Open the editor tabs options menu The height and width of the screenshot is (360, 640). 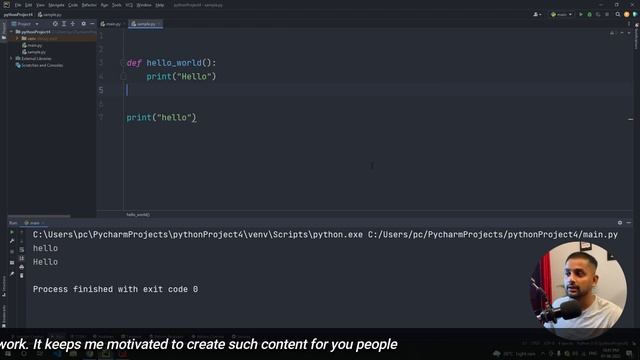[629, 24]
